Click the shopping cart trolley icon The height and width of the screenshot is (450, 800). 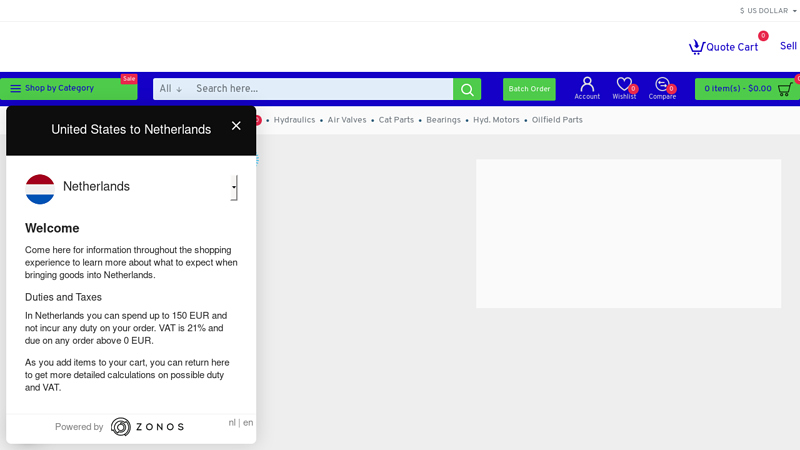pyautogui.click(x=785, y=89)
